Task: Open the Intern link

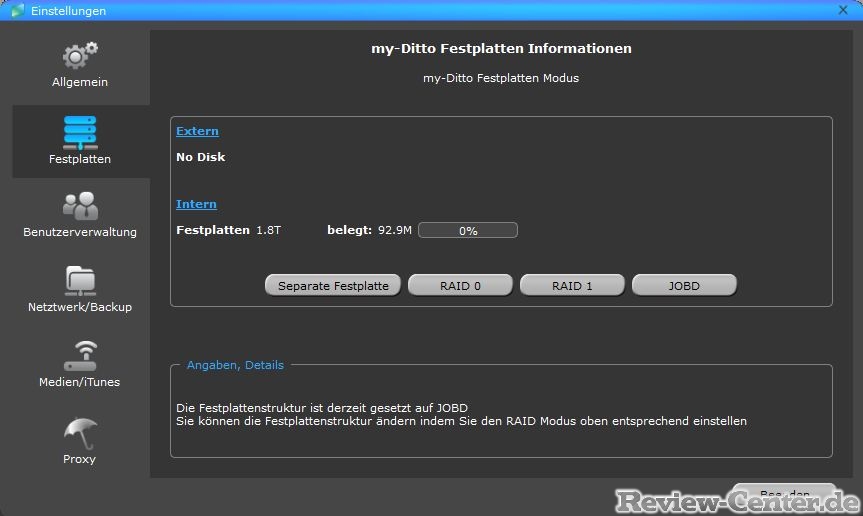Action: 196,204
